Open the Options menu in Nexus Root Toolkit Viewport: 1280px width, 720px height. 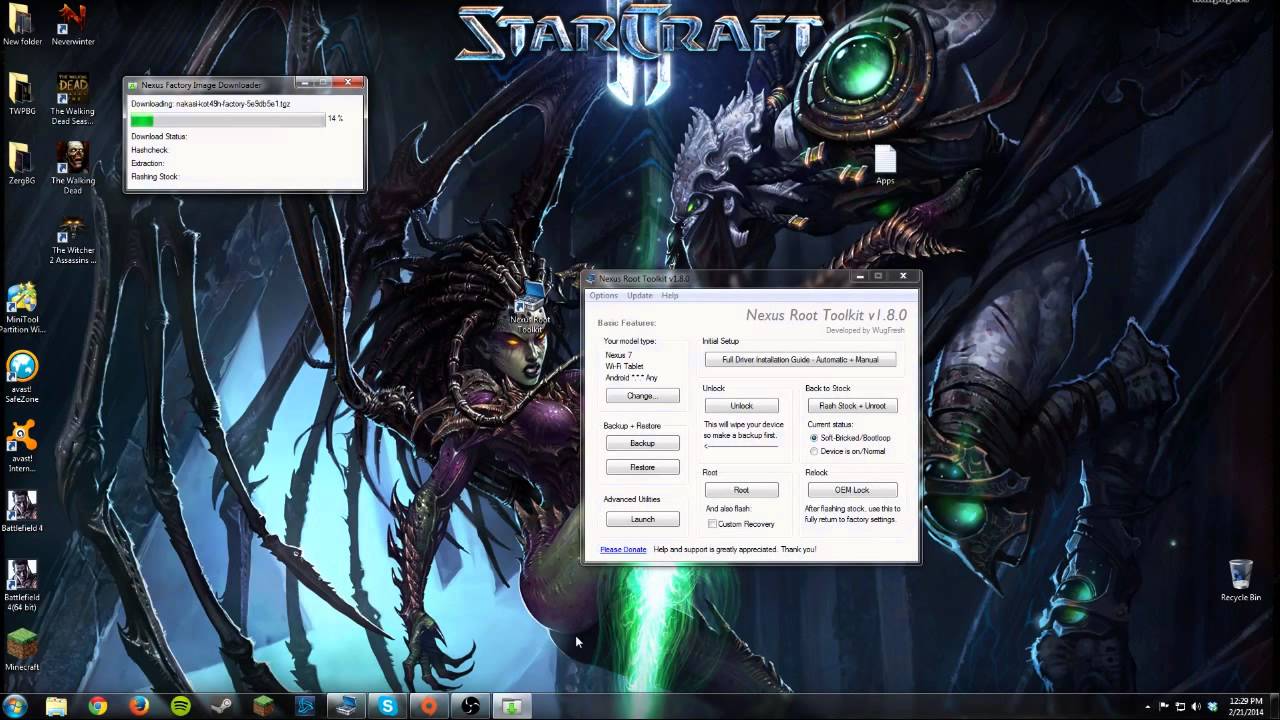603,295
